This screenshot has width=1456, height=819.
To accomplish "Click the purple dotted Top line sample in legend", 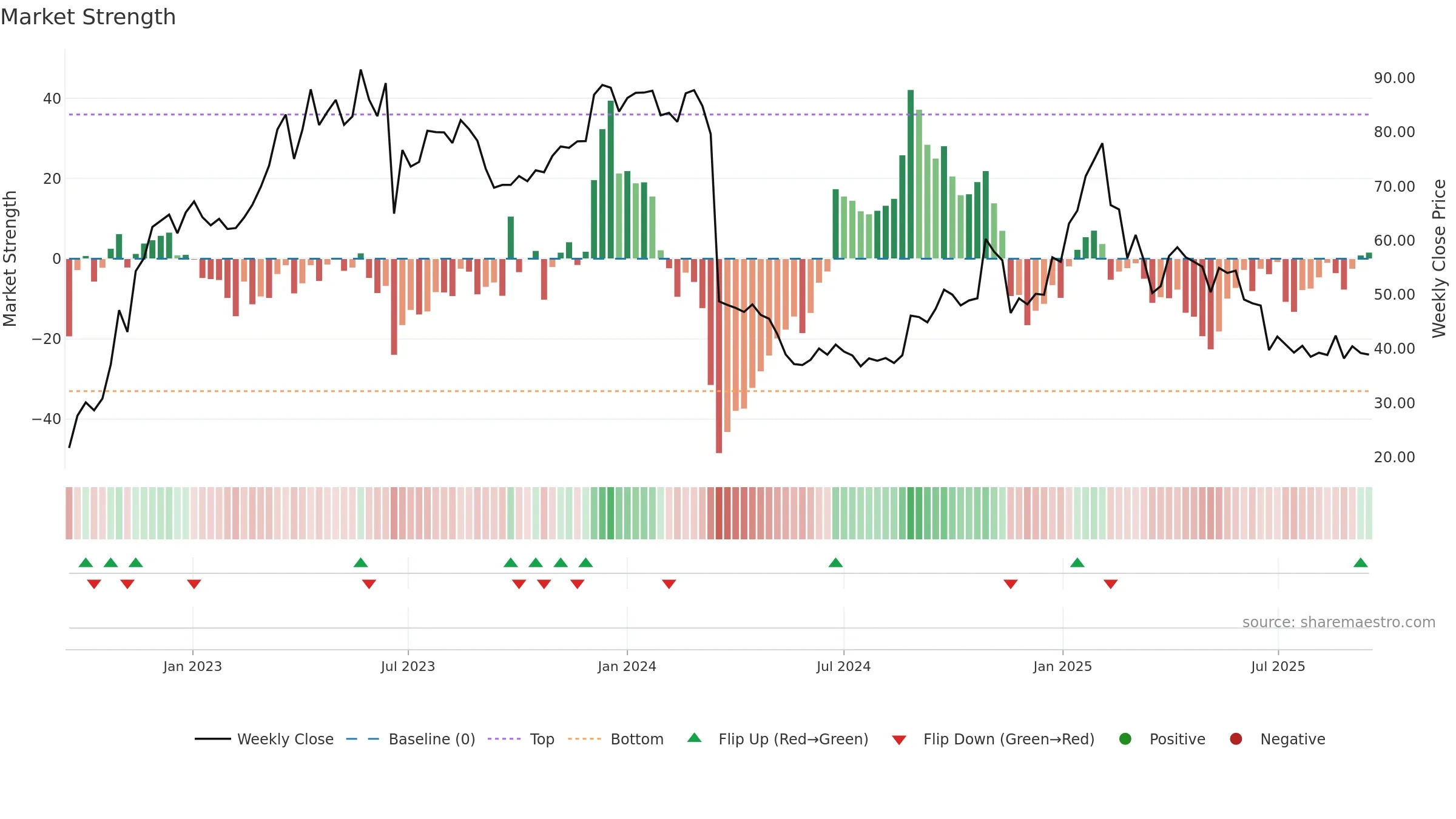I will point(504,739).
